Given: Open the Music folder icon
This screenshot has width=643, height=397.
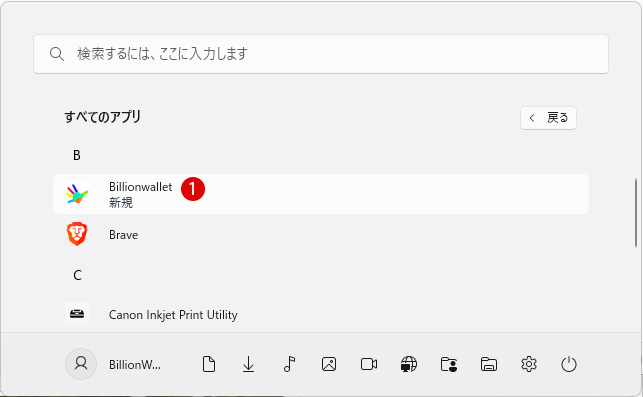Looking at the screenshot, I should (x=289, y=364).
